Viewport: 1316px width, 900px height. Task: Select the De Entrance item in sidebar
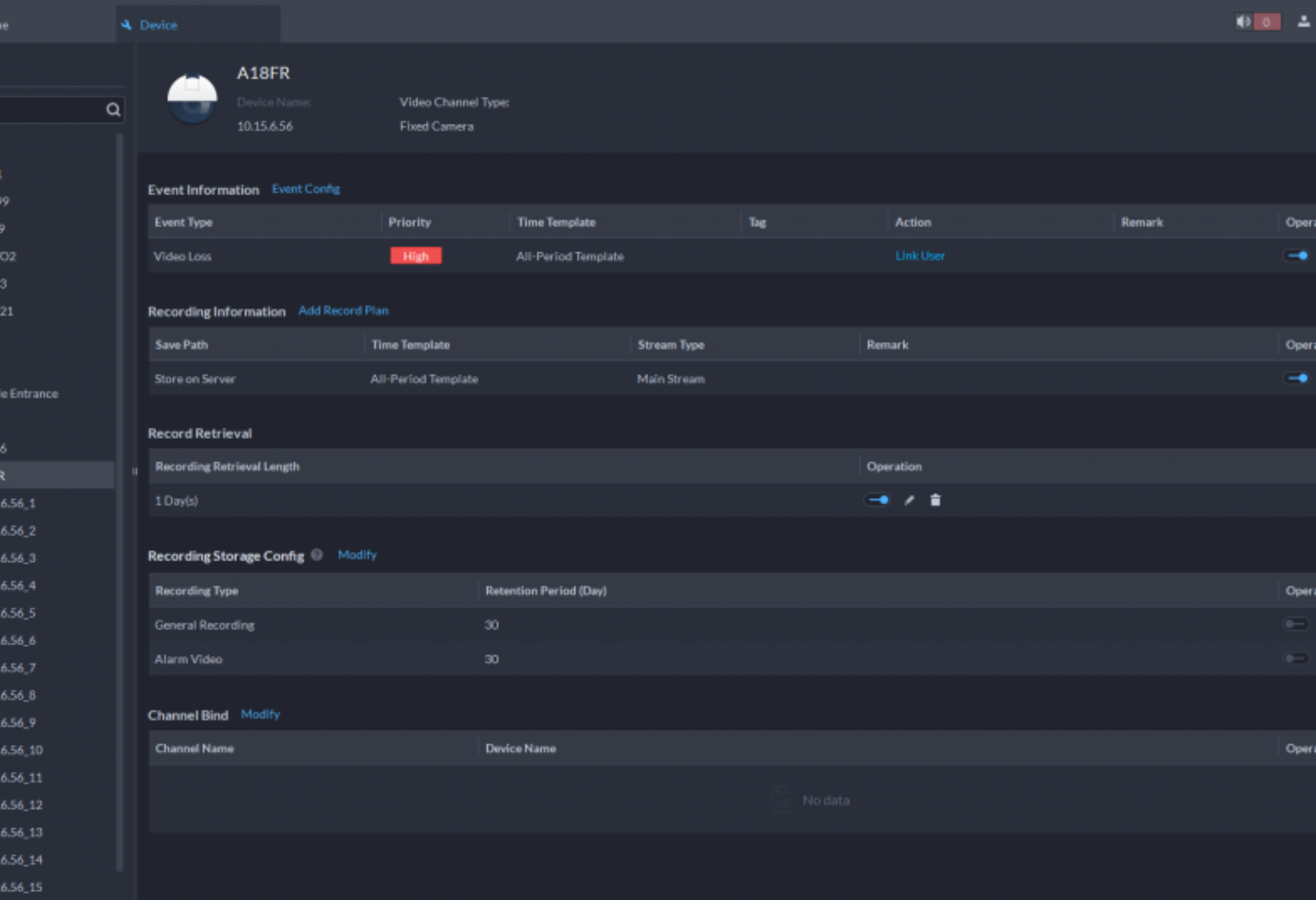[29, 393]
